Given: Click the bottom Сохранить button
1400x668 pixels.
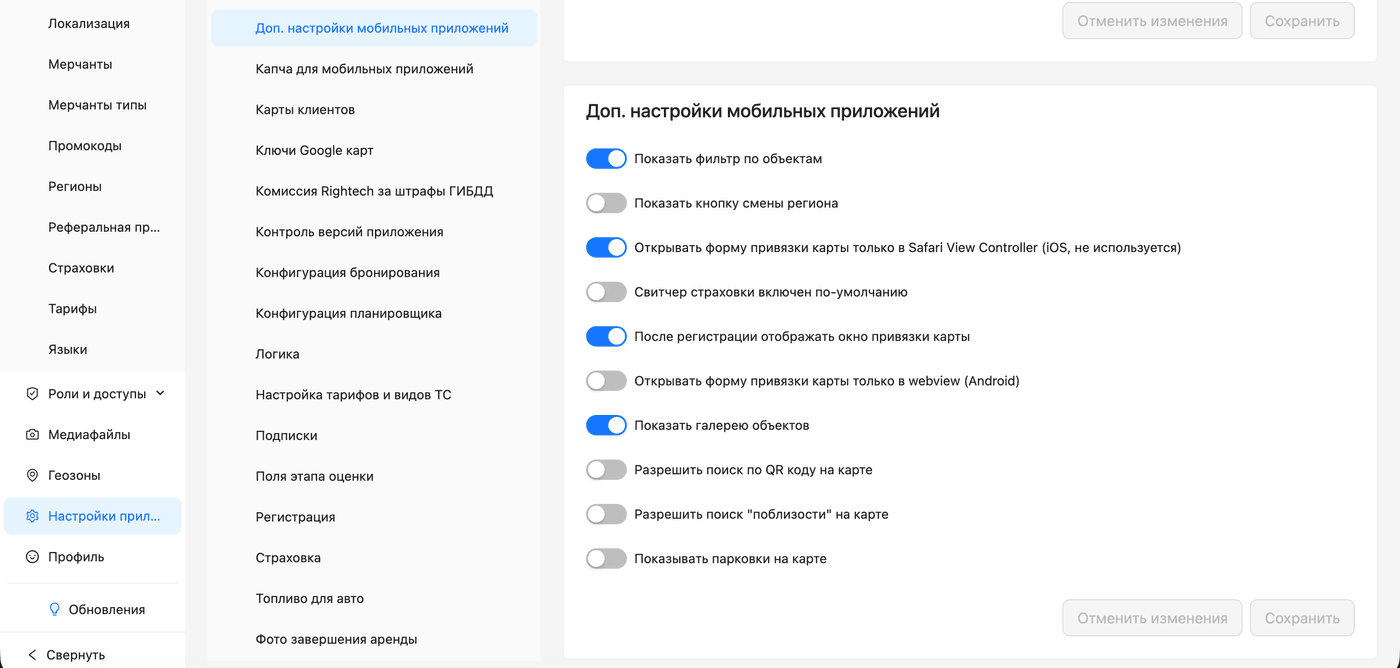Looking at the screenshot, I should [1301, 618].
